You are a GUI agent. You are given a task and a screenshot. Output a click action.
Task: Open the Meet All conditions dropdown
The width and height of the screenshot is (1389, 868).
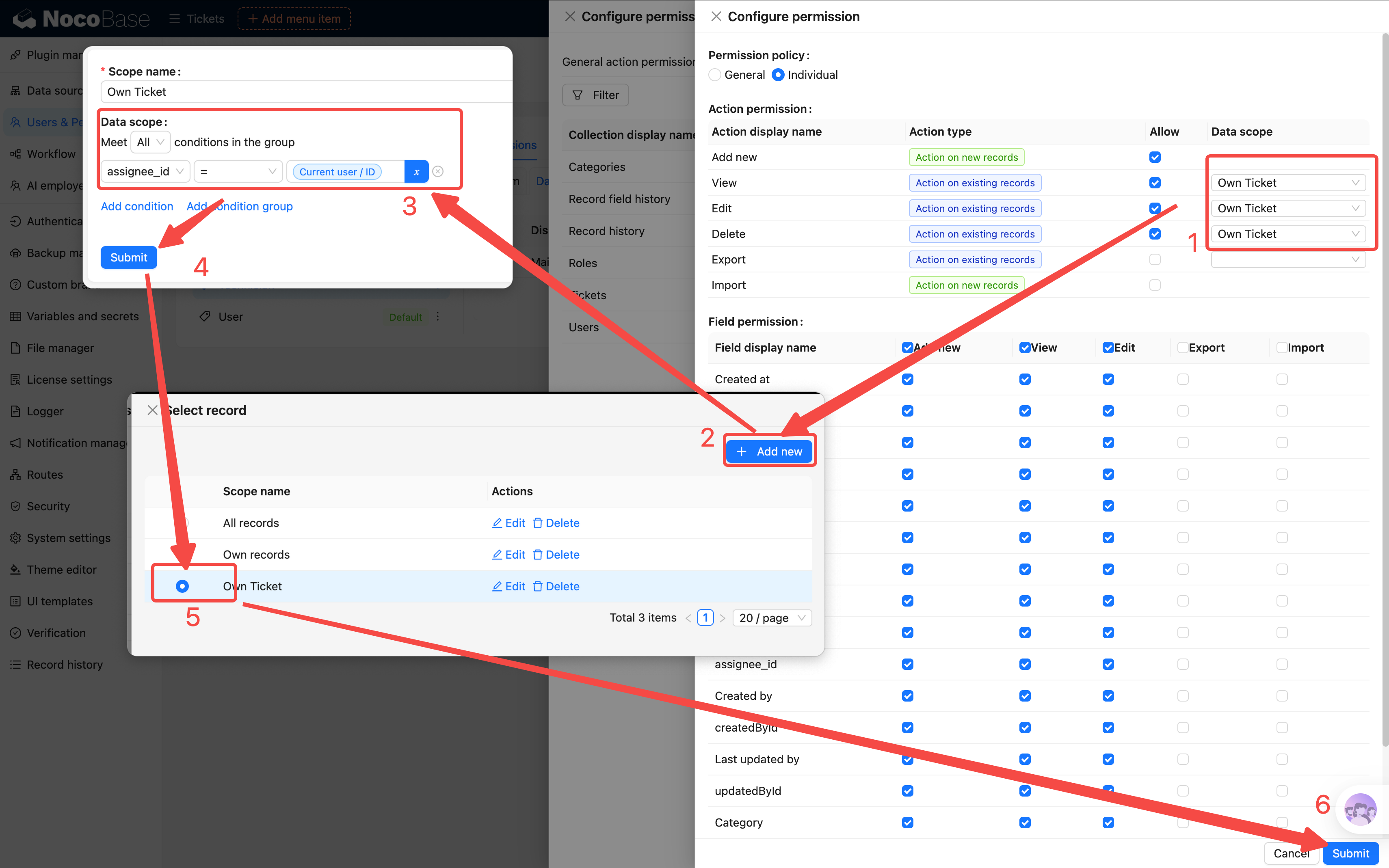coord(150,143)
